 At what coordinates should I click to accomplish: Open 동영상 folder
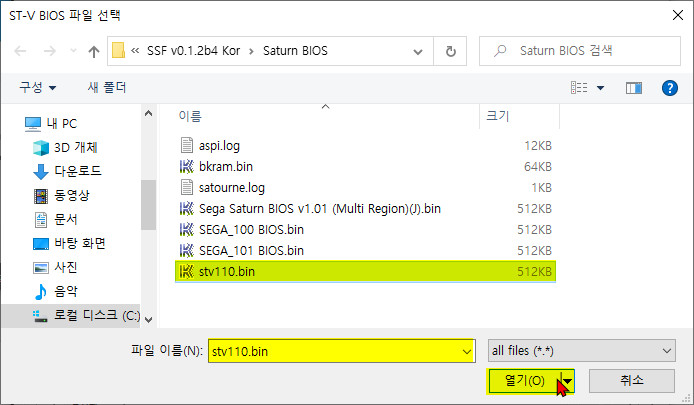(62, 195)
